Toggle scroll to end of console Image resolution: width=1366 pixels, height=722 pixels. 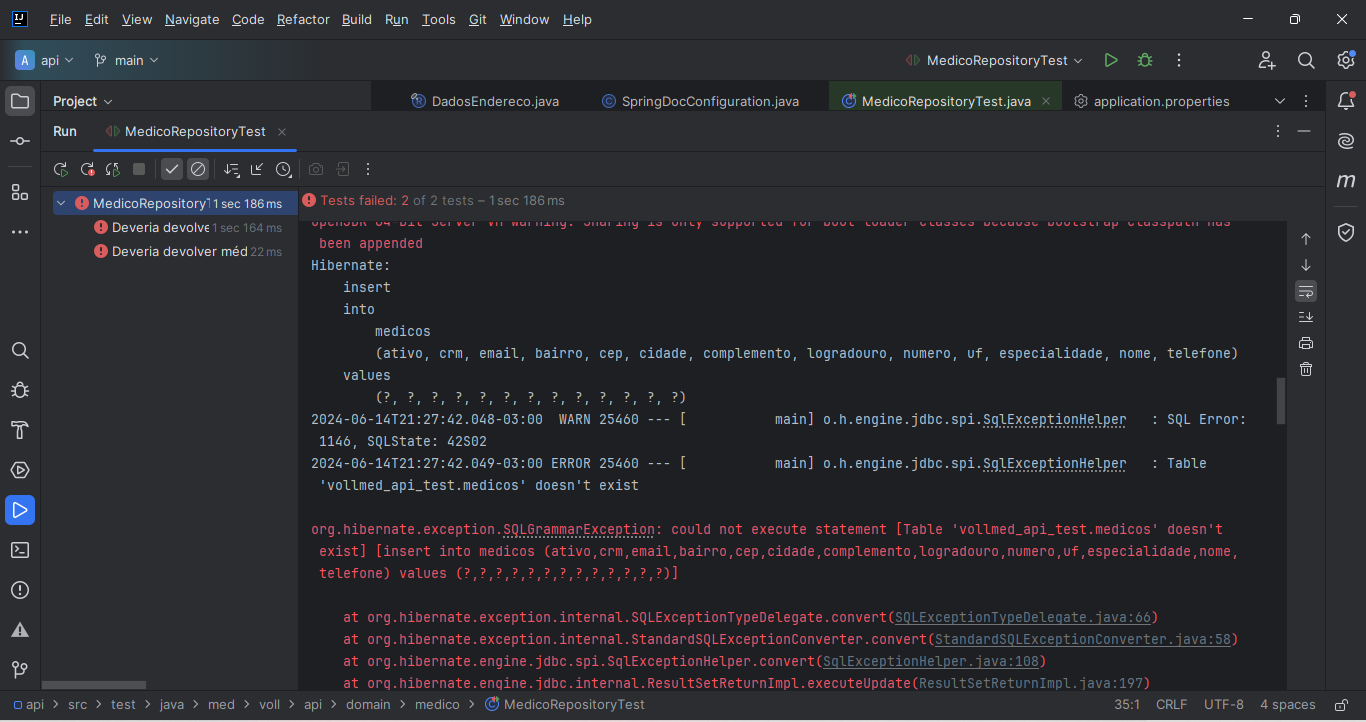point(1306,317)
